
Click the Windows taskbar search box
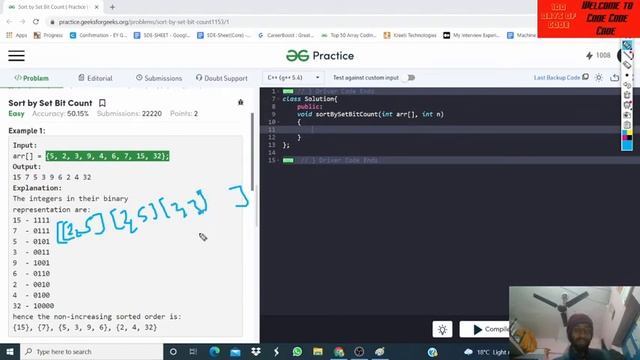point(91,351)
